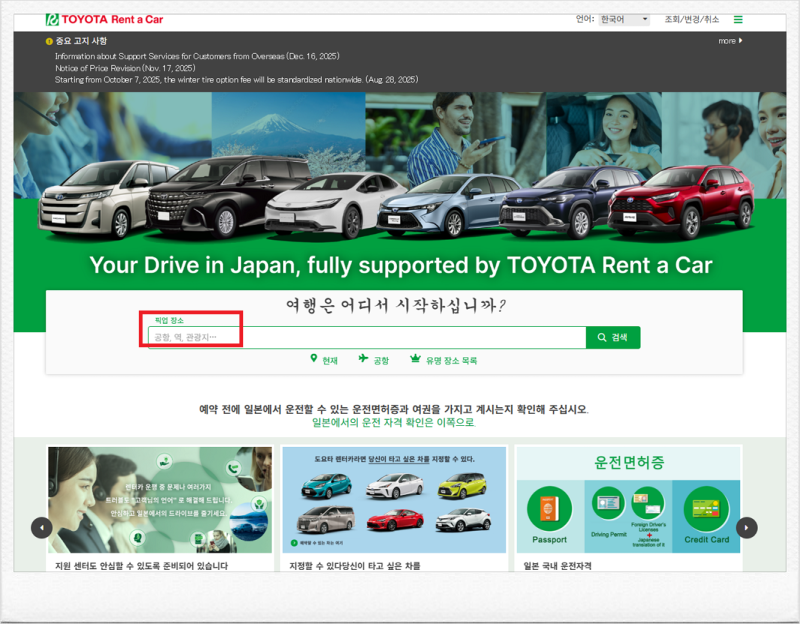Viewport: 800px width, 624px height.
Task: Click the Foreign Driver's Licenses icon
Action: [x=648, y=503]
